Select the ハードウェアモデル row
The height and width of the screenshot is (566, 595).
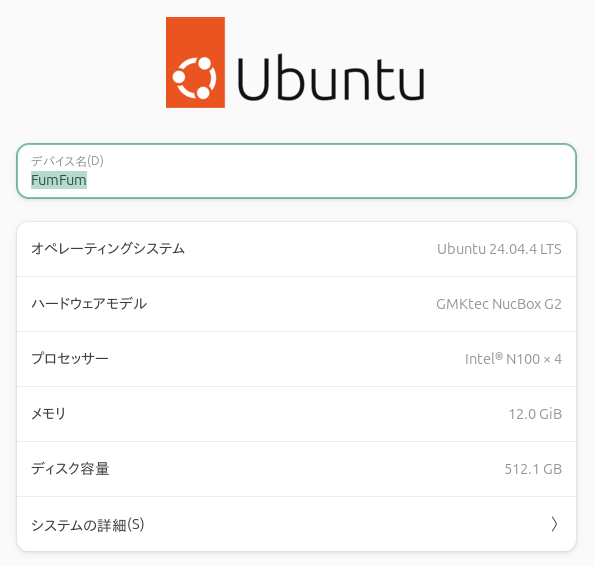point(296,304)
